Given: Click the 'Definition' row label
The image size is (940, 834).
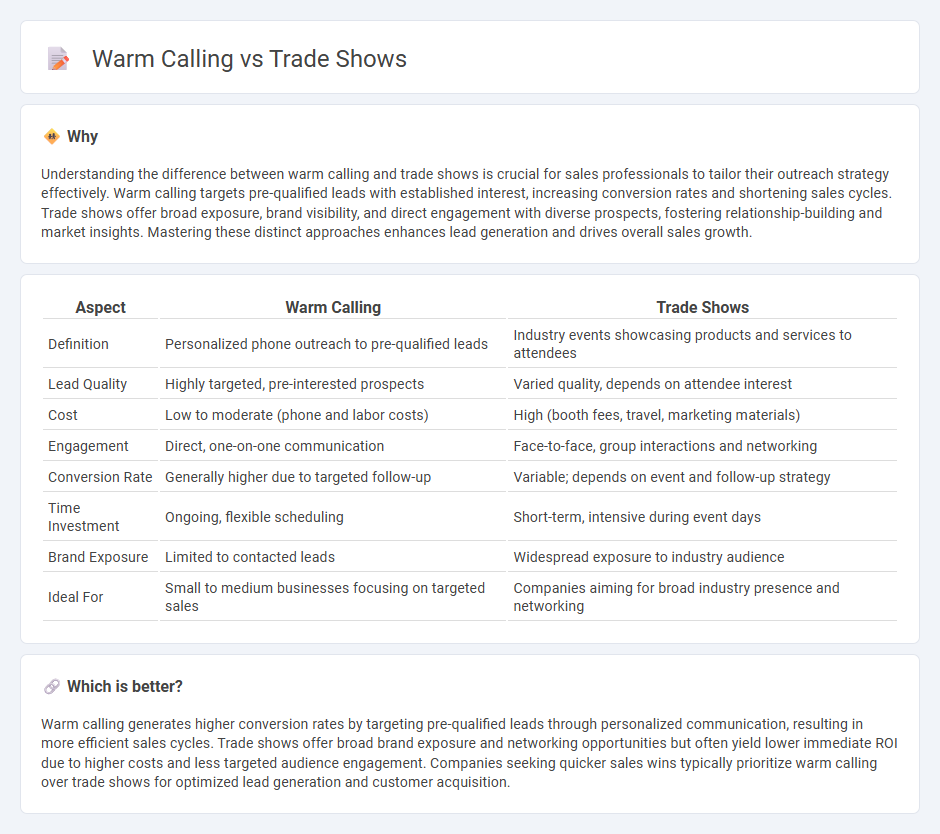Looking at the screenshot, I should point(79,344).
